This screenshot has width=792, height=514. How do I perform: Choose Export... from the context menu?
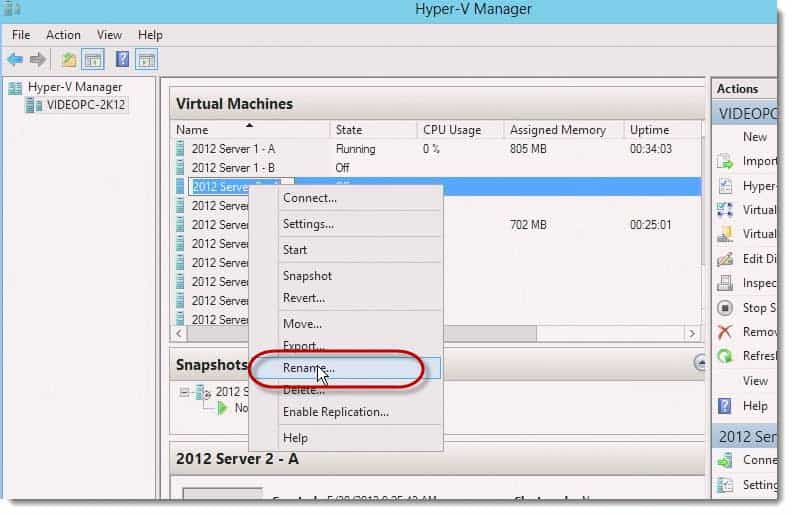(x=346, y=346)
